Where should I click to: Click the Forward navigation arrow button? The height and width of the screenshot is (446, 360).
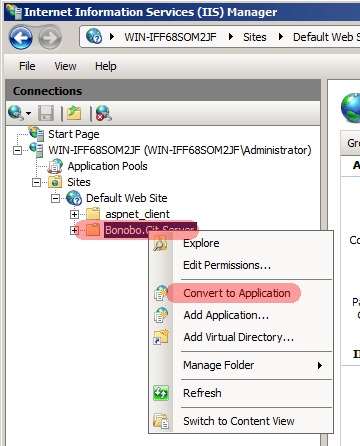pyautogui.click(x=50, y=38)
